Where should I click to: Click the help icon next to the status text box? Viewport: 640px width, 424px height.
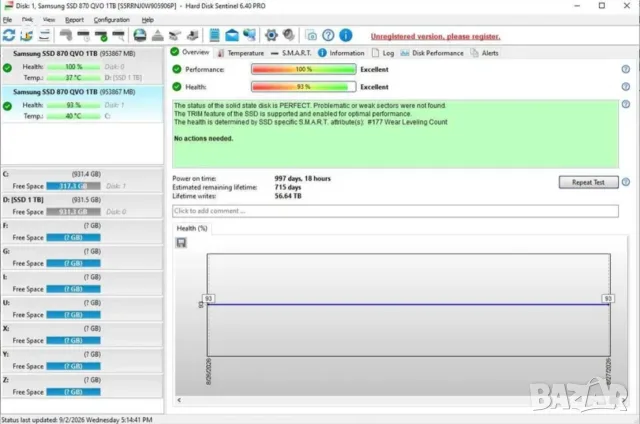click(626, 104)
